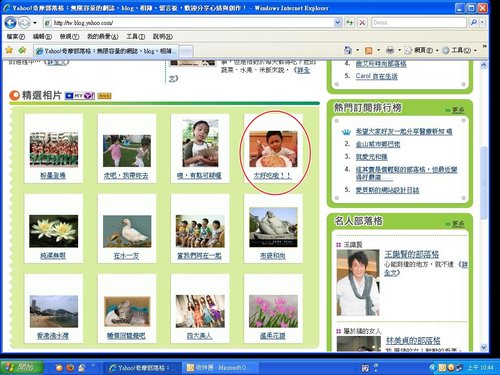
Task: Open a new blank tab
Action: (x=186, y=51)
